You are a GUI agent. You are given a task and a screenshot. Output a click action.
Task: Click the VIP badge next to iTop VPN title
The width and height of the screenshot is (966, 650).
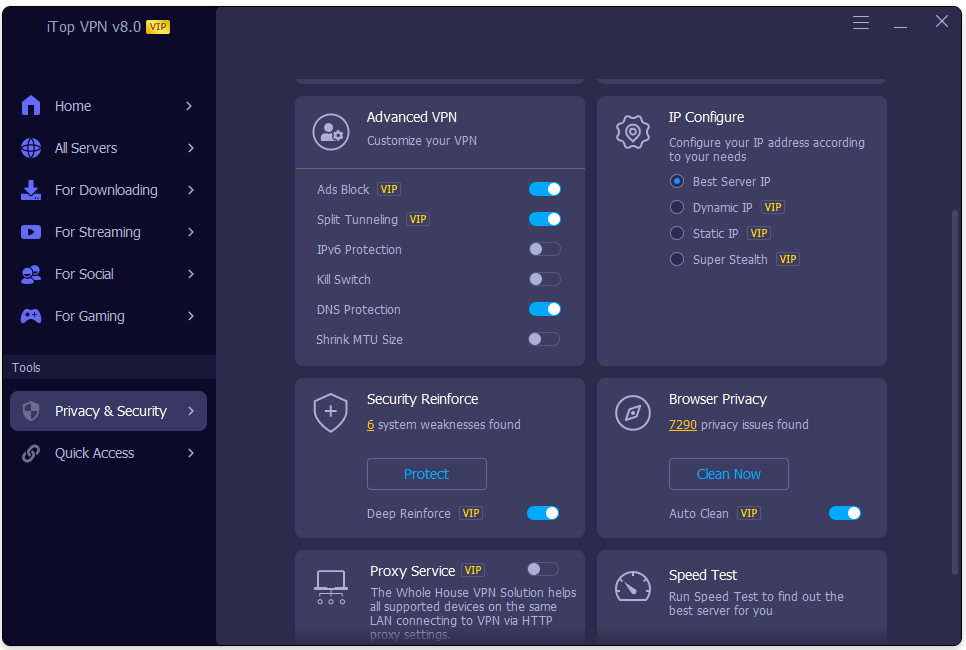click(x=158, y=26)
